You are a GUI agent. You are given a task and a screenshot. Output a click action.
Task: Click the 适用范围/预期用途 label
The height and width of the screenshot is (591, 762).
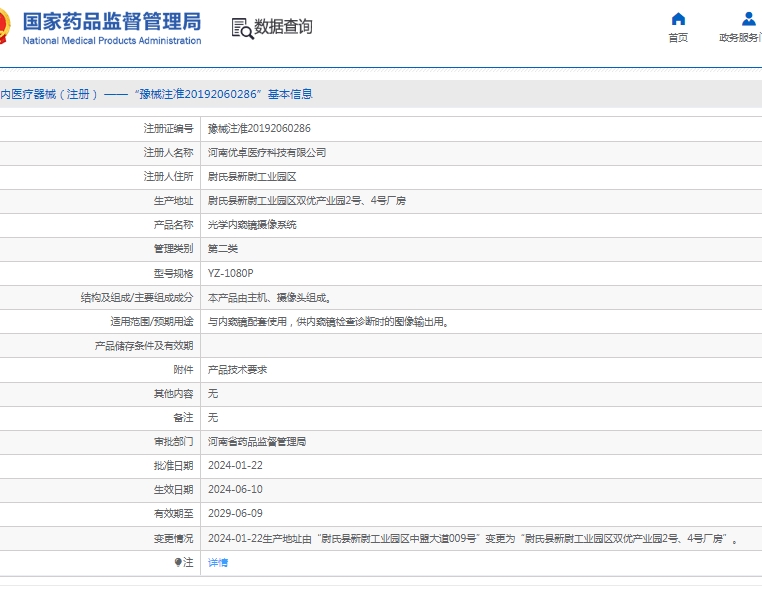click(152, 321)
